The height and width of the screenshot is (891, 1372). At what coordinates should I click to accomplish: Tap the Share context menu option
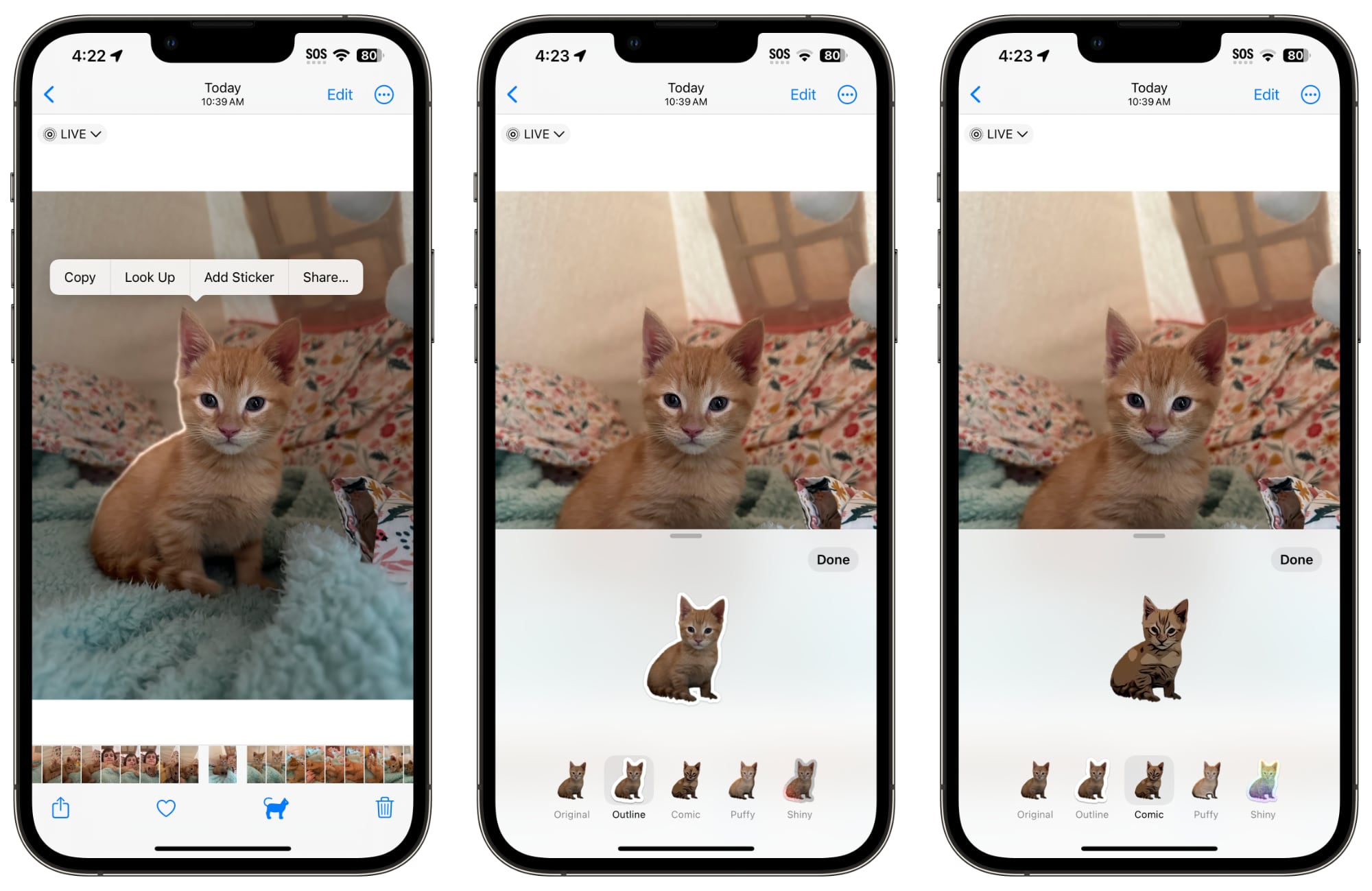coord(322,277)
